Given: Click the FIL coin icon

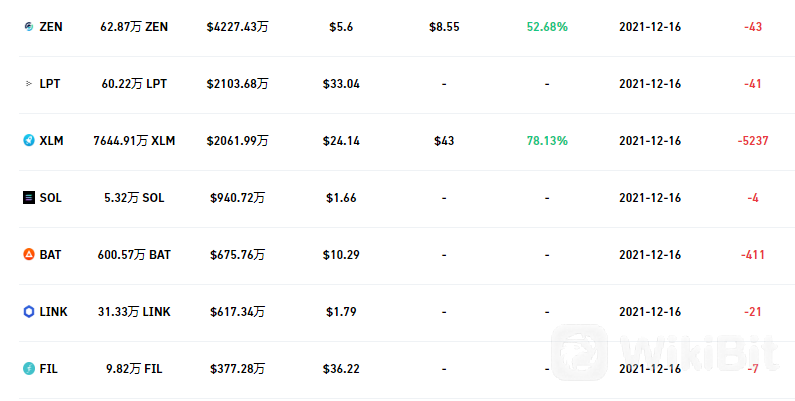Looking at the screenshot, I should tap(29, 369).
